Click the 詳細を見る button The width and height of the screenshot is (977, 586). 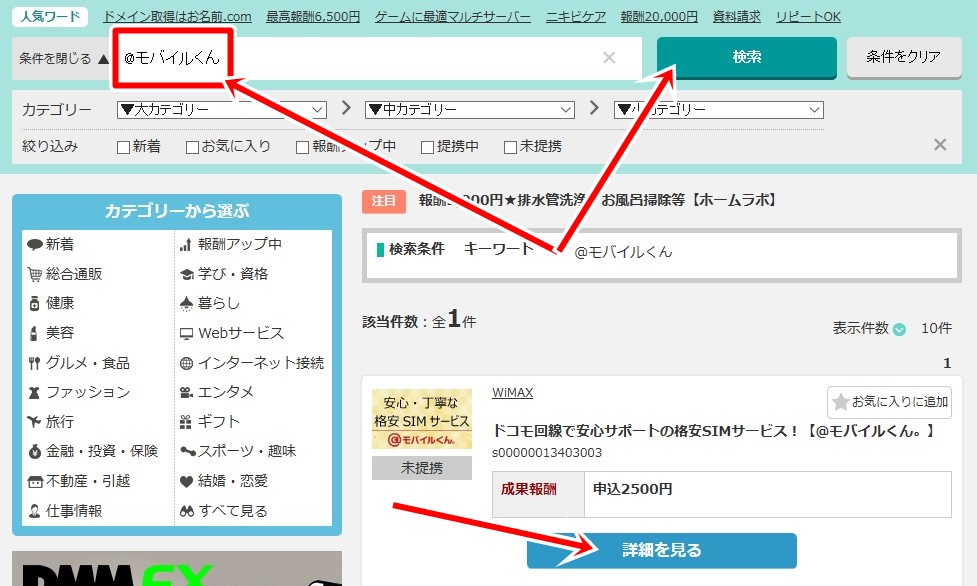coord(662,550)
